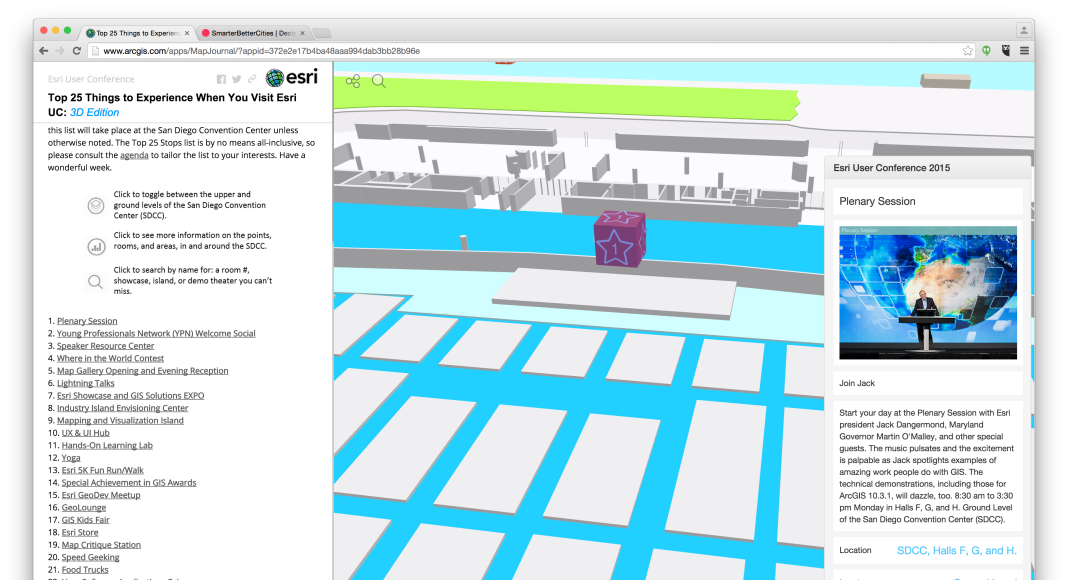Open the Esri Store item
1068x580 pixels.
point(80,532)
